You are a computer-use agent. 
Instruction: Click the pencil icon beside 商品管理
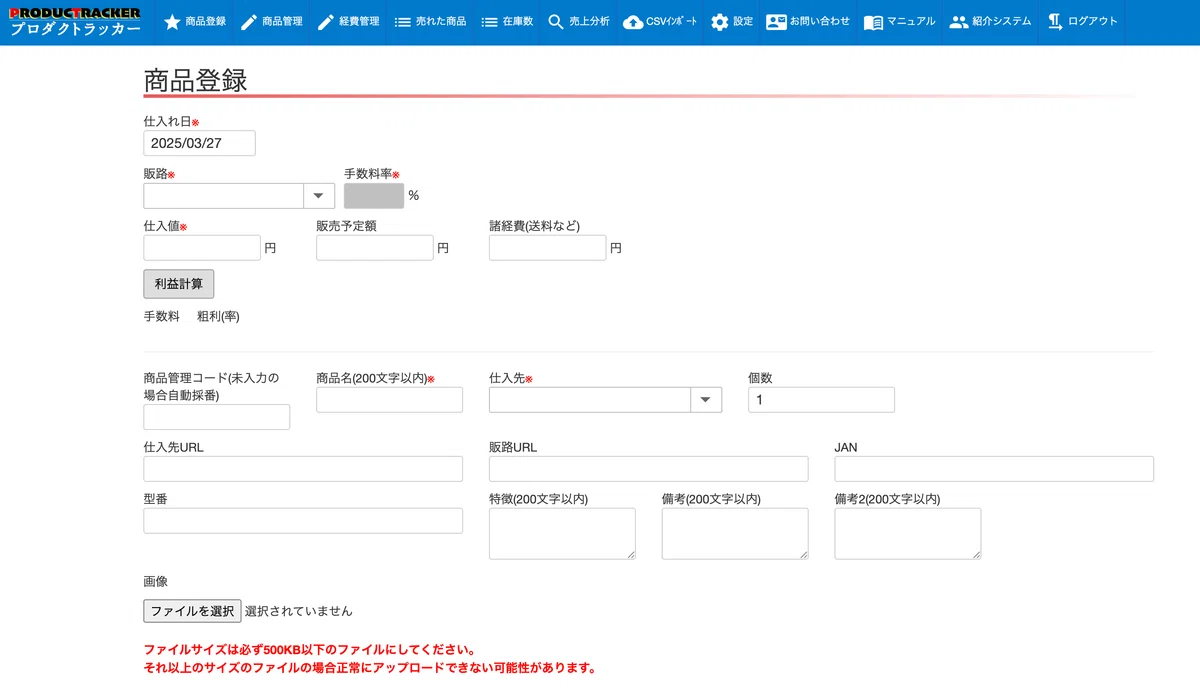click(249, 22)
